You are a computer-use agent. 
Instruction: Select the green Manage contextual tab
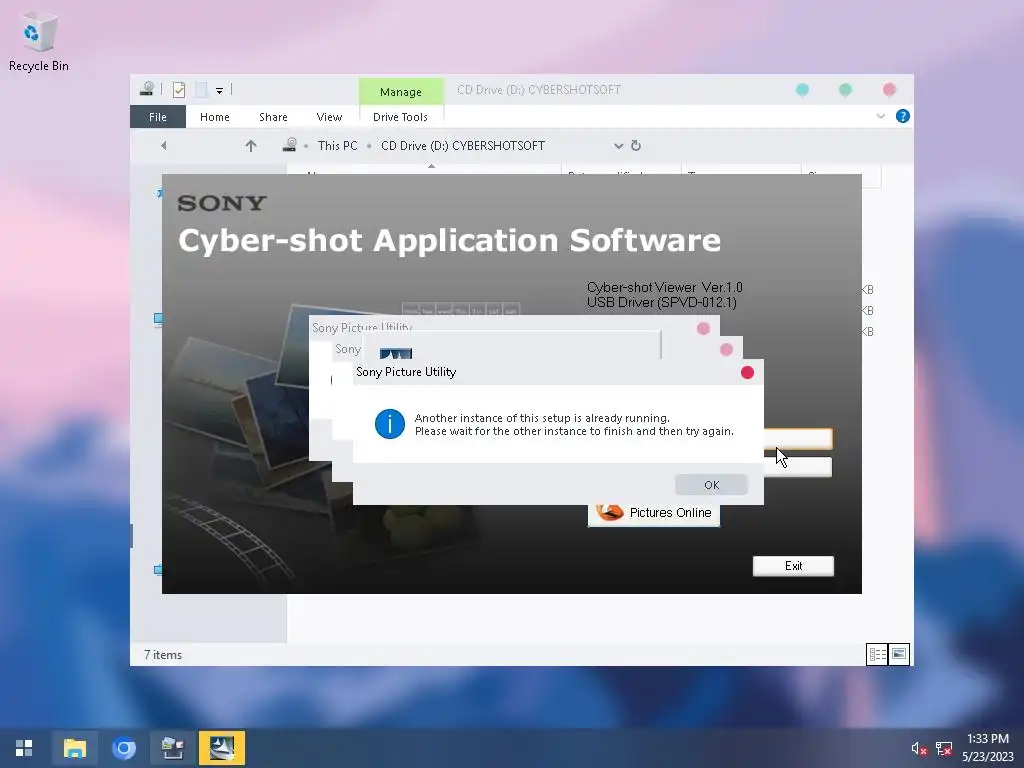point(401,92)
